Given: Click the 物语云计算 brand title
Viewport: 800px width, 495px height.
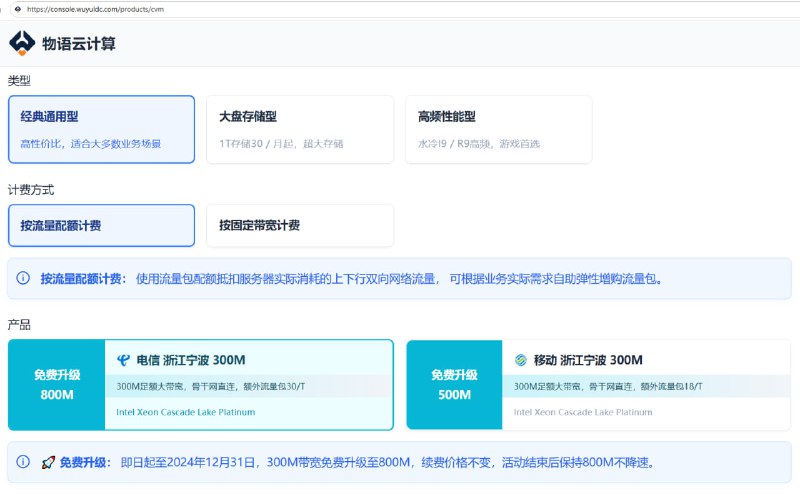Looking at the screenshot, I should click(x=79, y=44).
